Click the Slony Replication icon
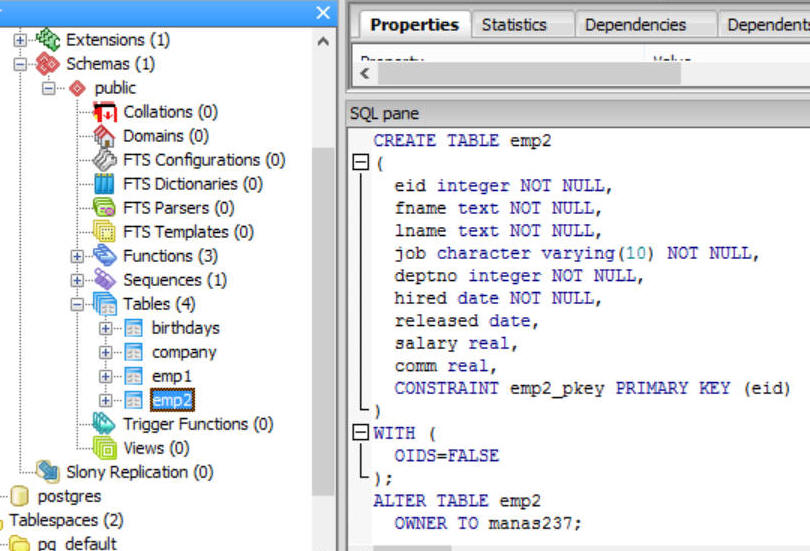 [48, 472]
